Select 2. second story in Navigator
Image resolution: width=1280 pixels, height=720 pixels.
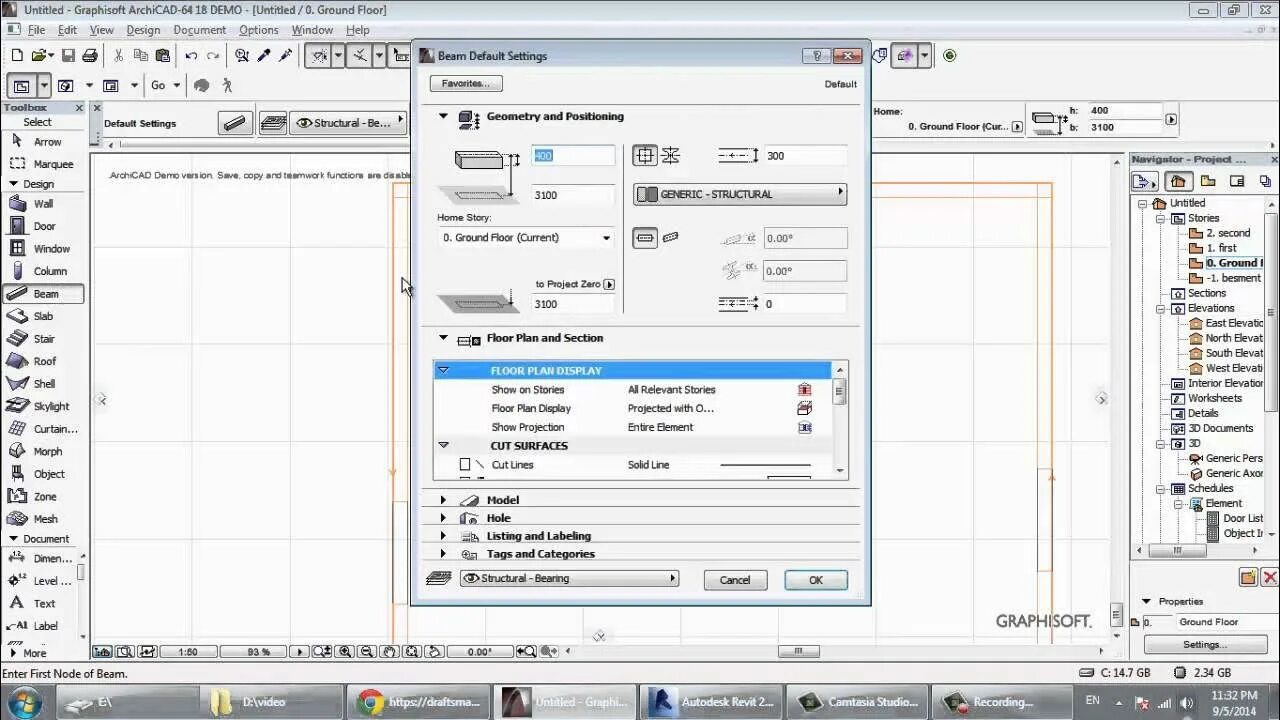[1228, 233]
